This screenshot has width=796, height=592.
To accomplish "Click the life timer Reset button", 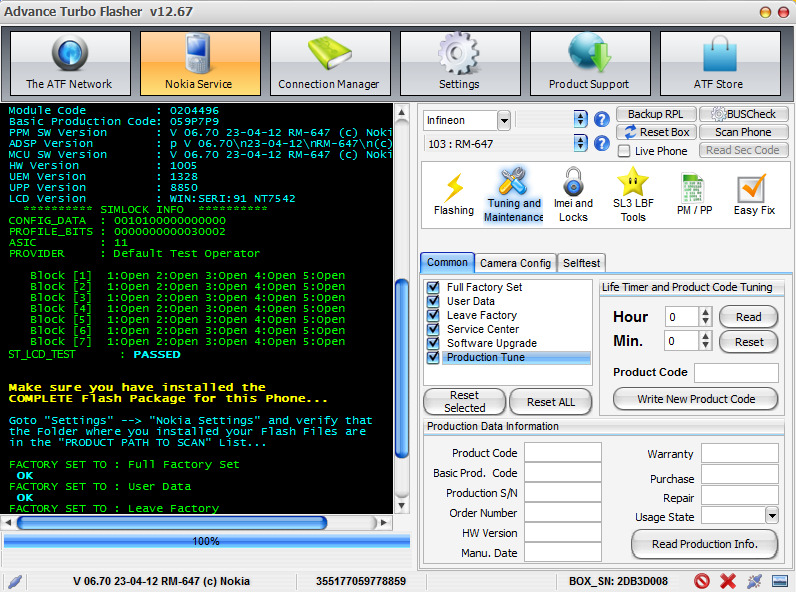I will coord(749,342).
